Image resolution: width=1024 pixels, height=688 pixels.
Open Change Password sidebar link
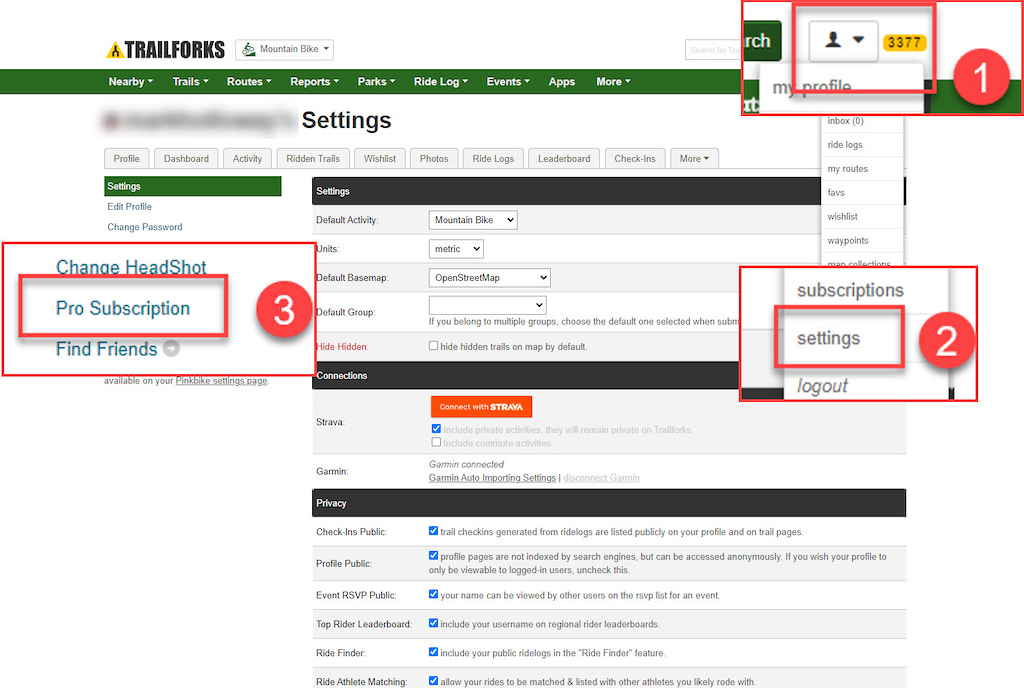click(x=144, y=227)
